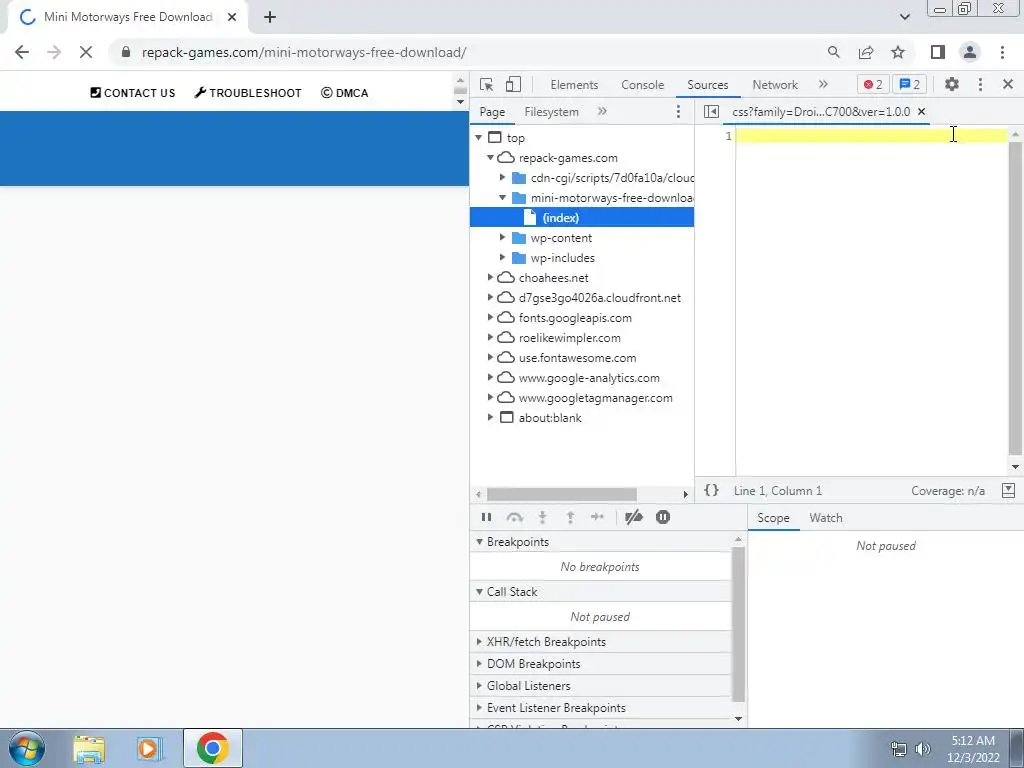Expand Event Listener Breakpoints section

click(600, 708)
